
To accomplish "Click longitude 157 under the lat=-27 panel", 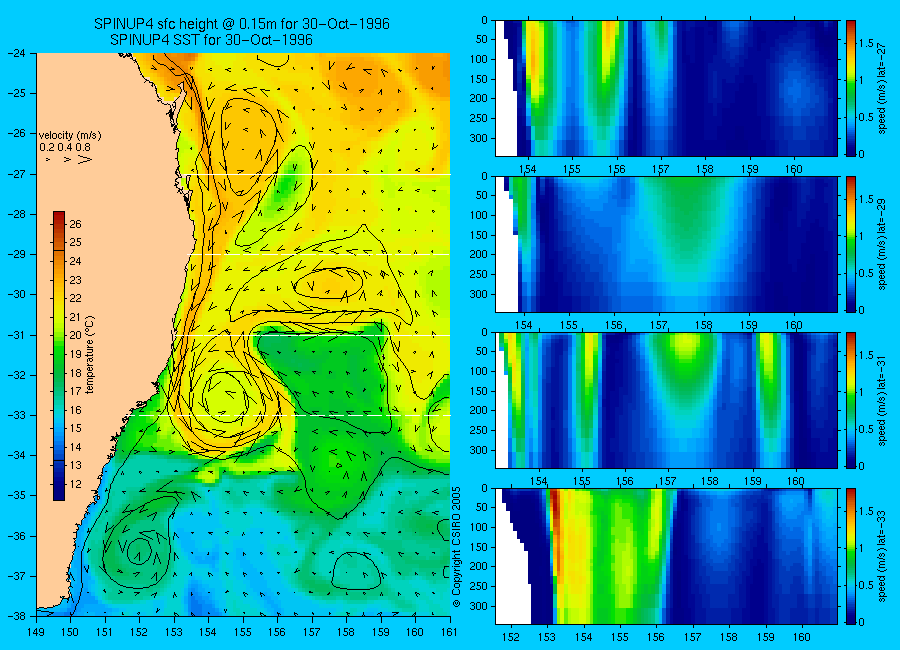I will 661,169.
